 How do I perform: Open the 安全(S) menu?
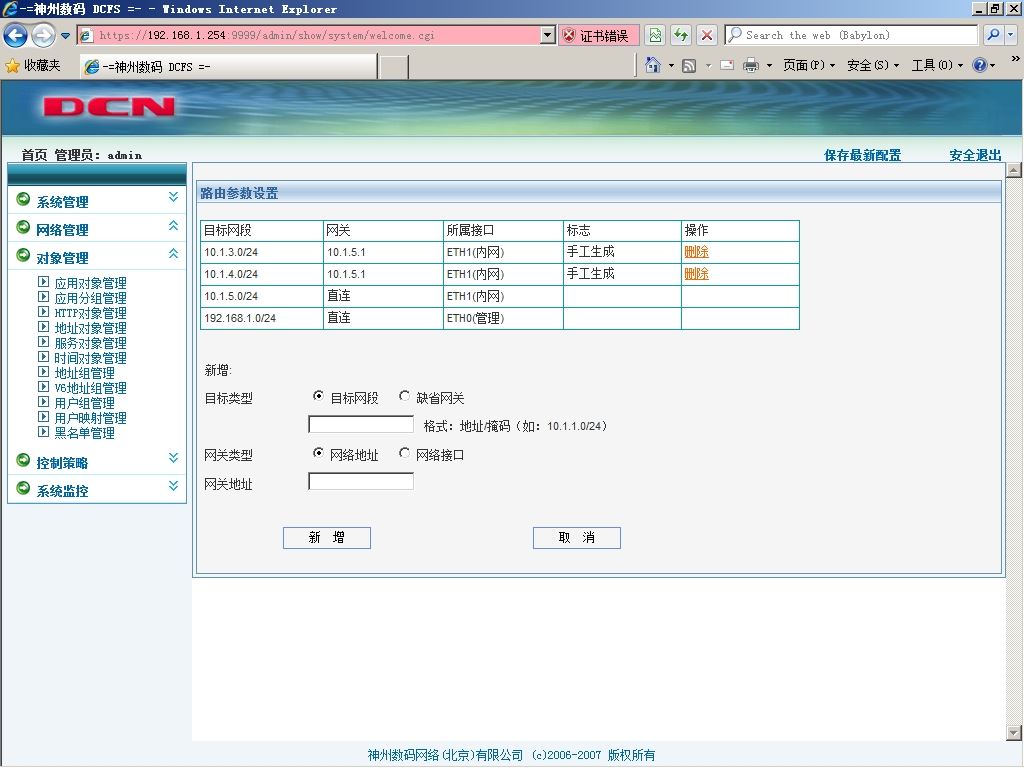point(873,65)
